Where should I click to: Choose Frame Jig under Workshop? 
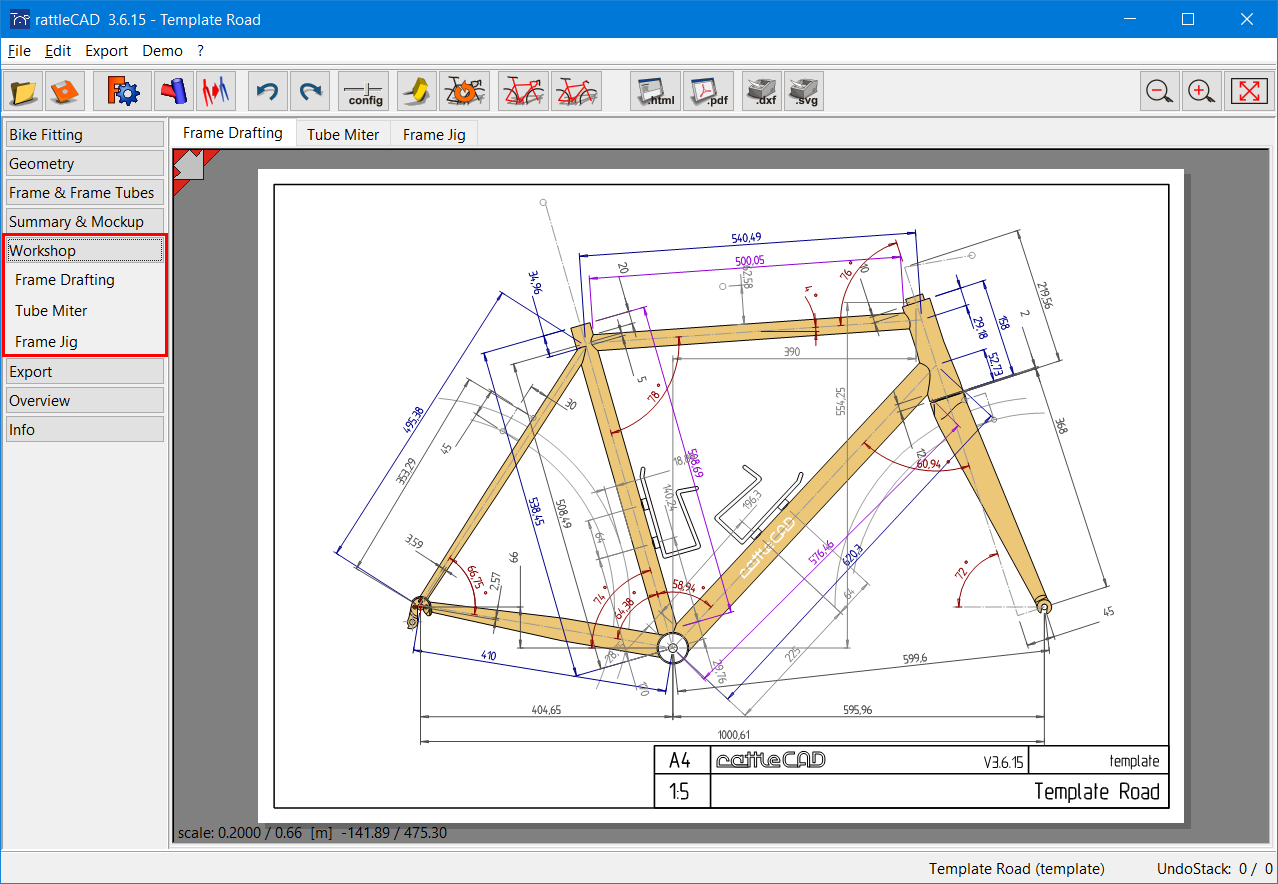click(x=46, y=342)
